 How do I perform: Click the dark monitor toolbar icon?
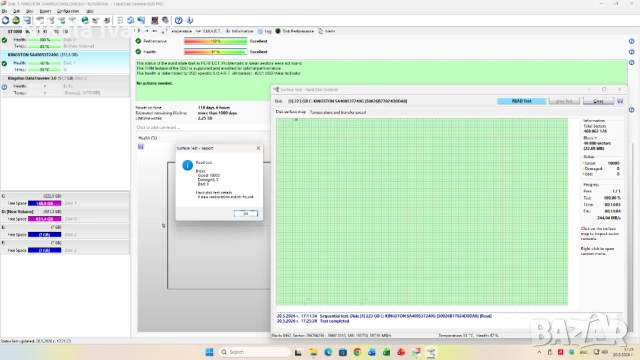[155, 20]
